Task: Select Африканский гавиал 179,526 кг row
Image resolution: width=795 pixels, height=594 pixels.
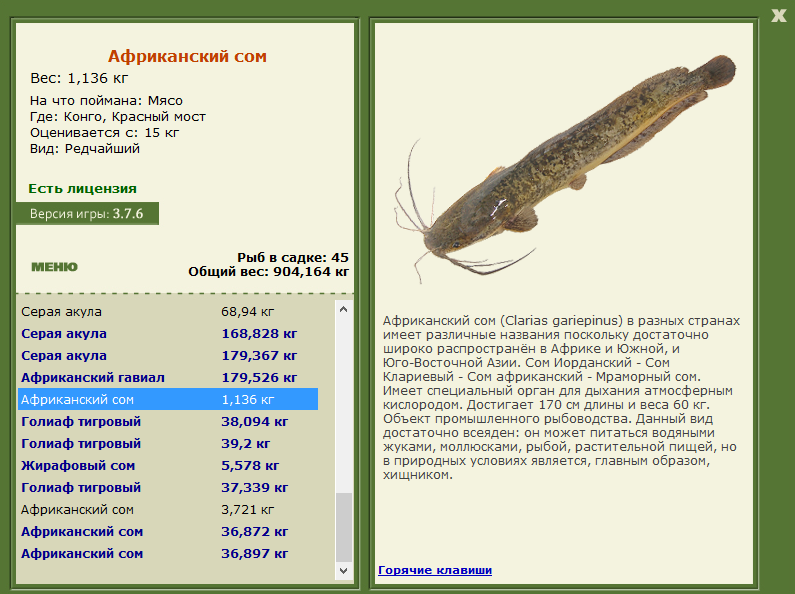Action: tap(168, 378)
